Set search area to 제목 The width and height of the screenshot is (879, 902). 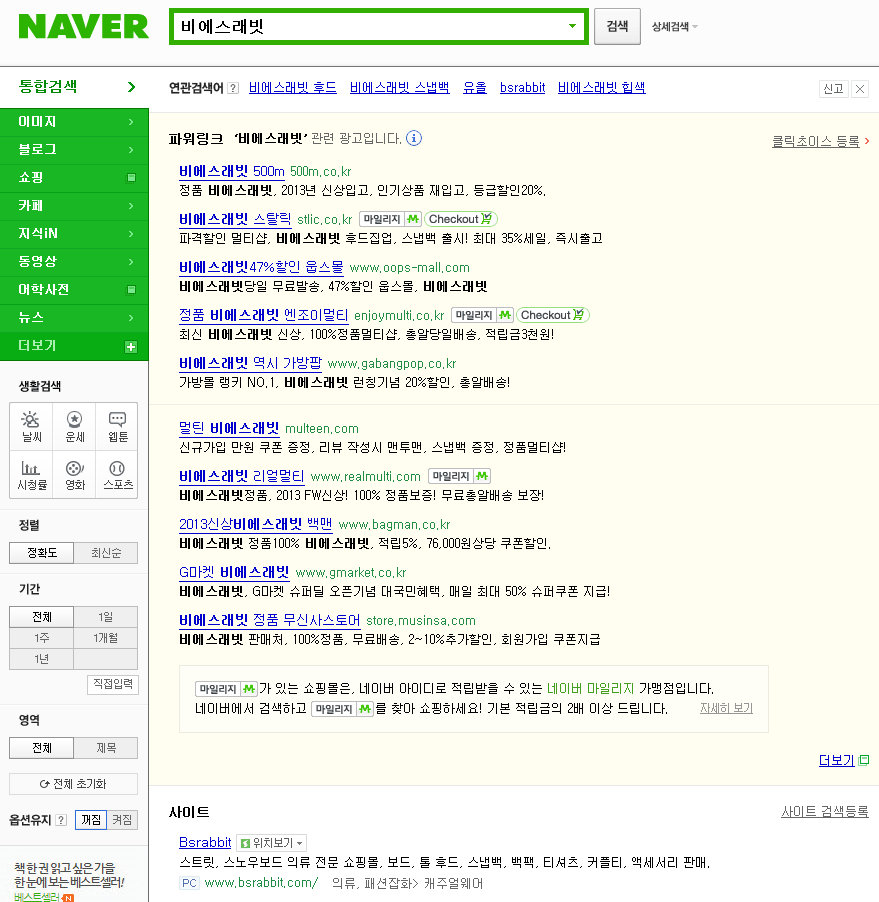[106, 748]
